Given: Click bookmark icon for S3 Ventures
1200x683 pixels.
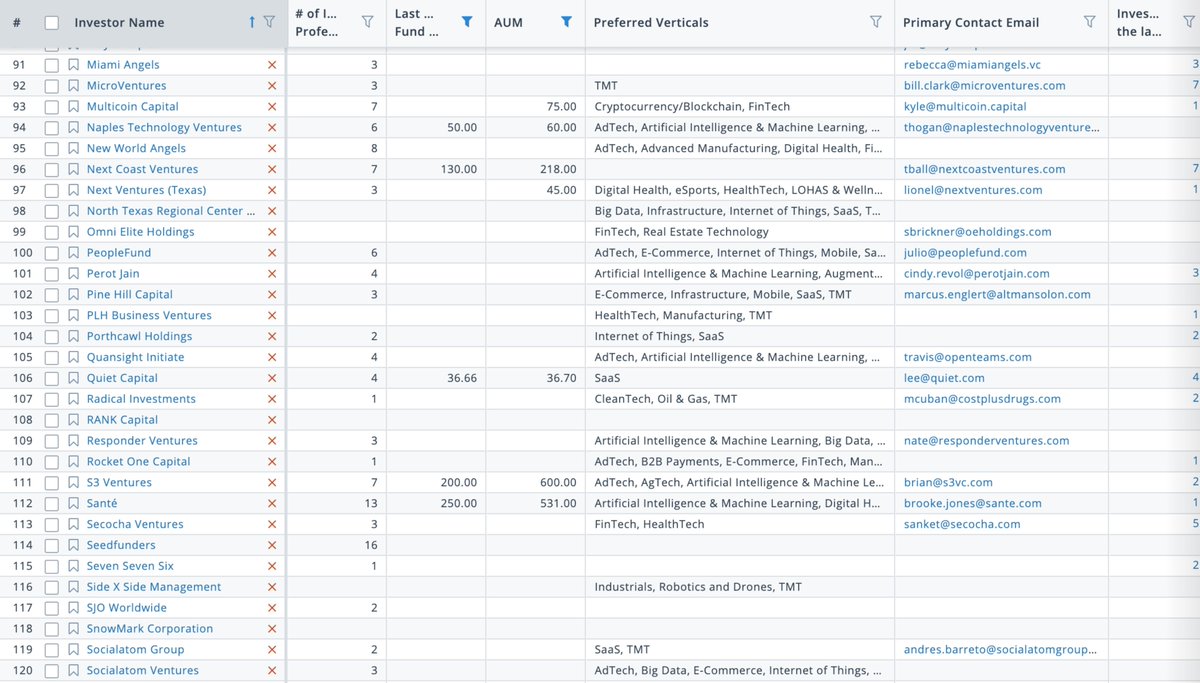Looking at the screenshot, I should (x=74, y=483).
